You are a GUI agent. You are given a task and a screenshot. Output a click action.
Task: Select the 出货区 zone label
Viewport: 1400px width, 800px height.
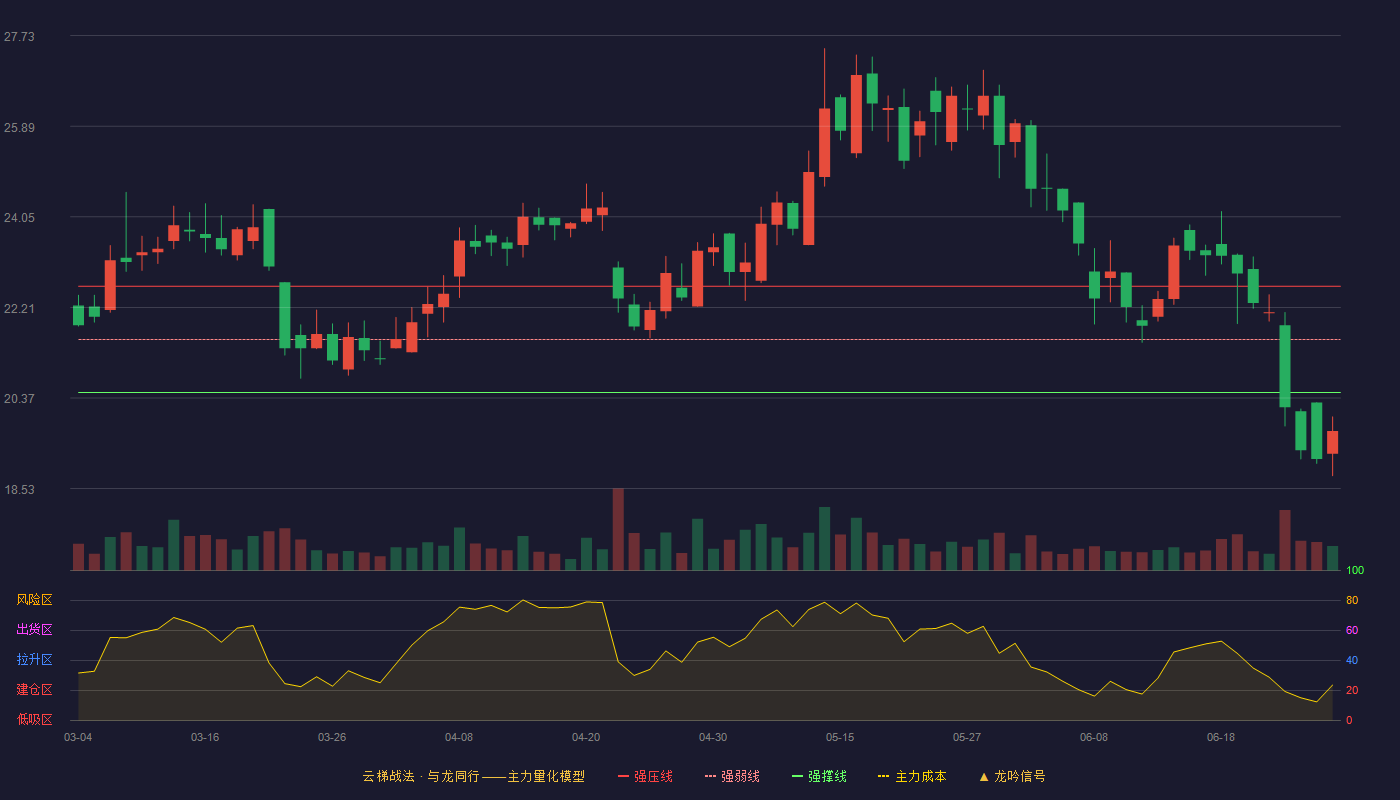[x=34, y=630]
